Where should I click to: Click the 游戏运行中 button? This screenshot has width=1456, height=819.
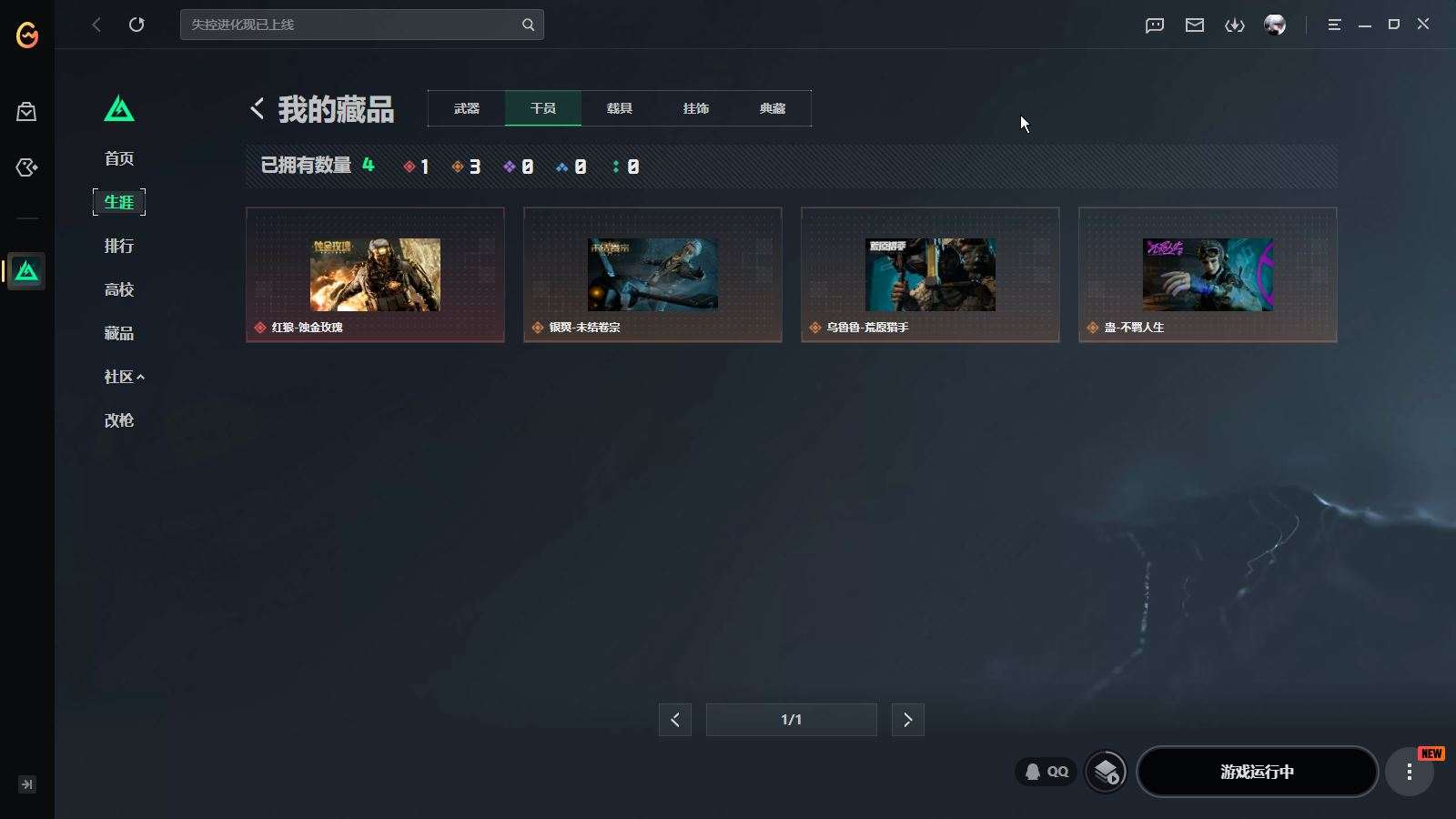coord(1258,772)
